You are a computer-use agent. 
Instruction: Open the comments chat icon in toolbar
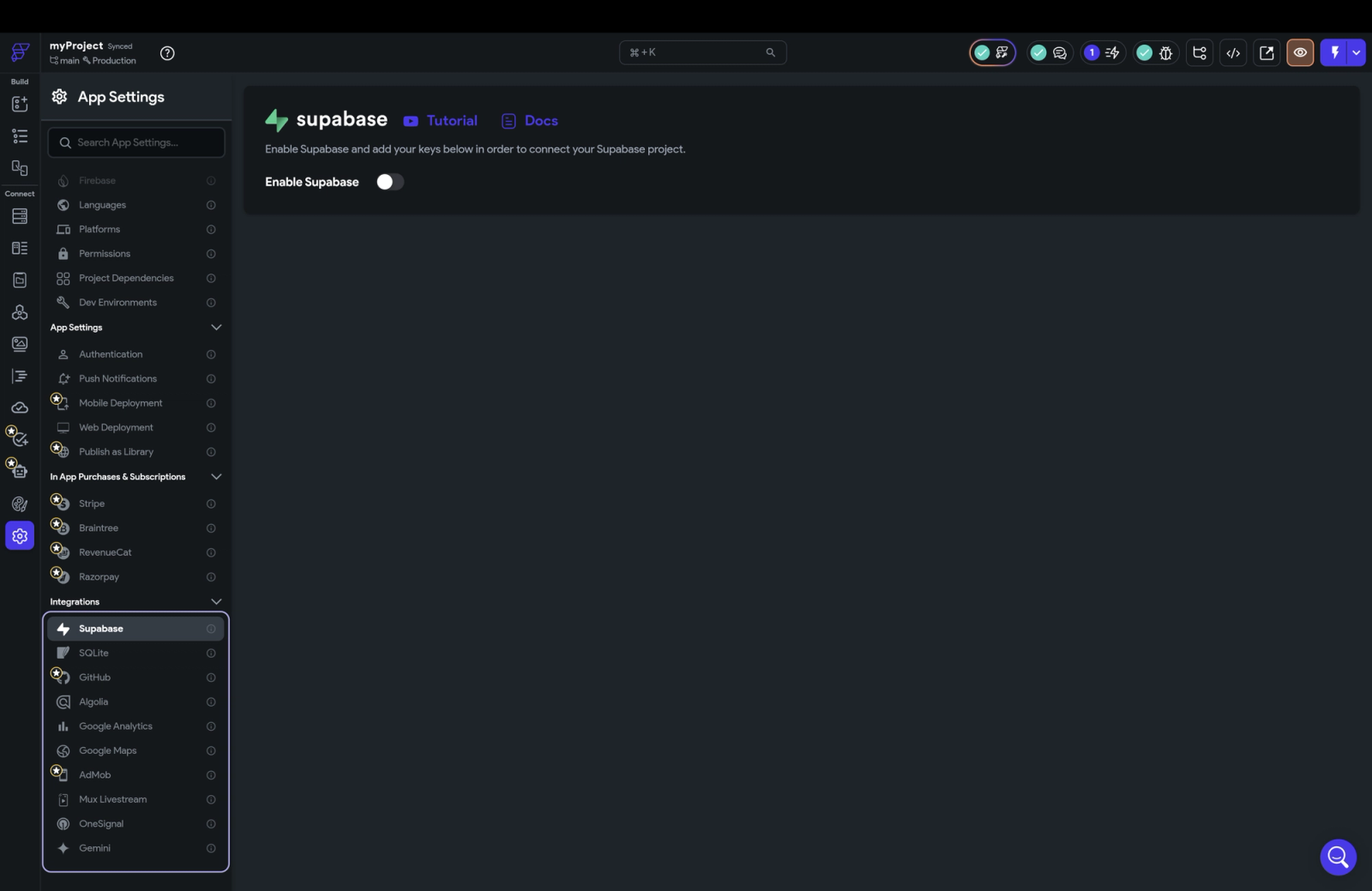1060,53
